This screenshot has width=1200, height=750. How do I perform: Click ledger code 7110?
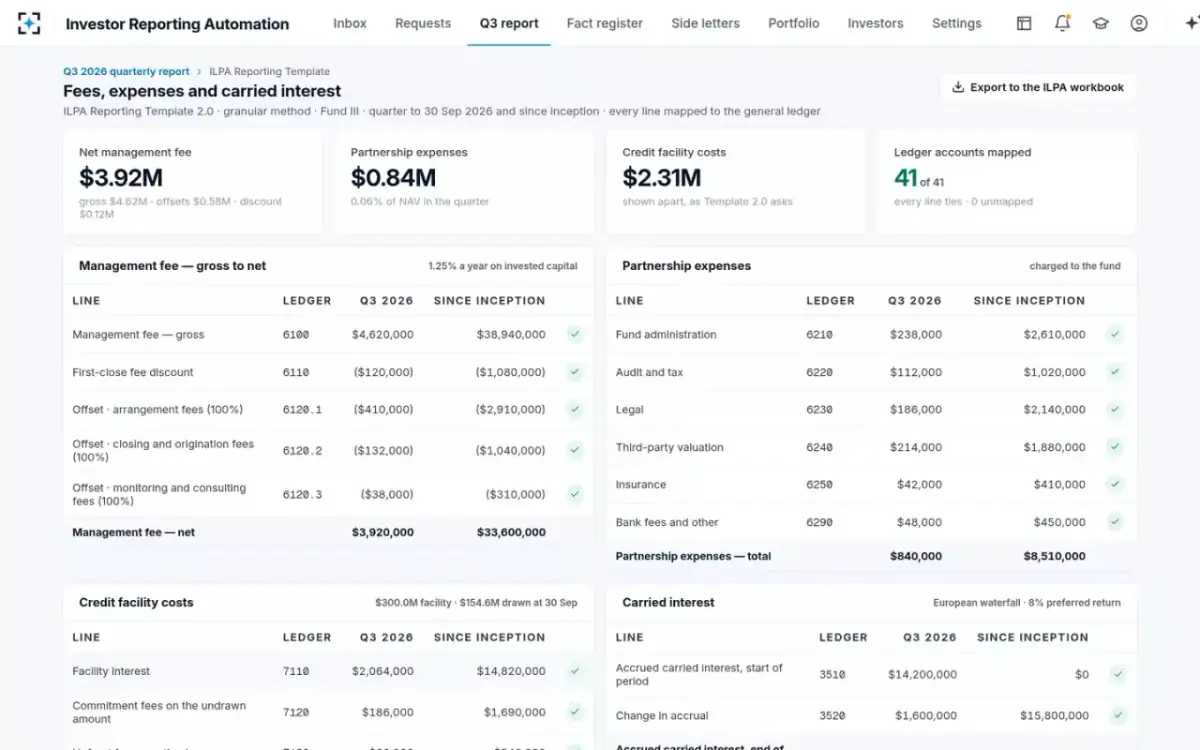tap(296, 672)
